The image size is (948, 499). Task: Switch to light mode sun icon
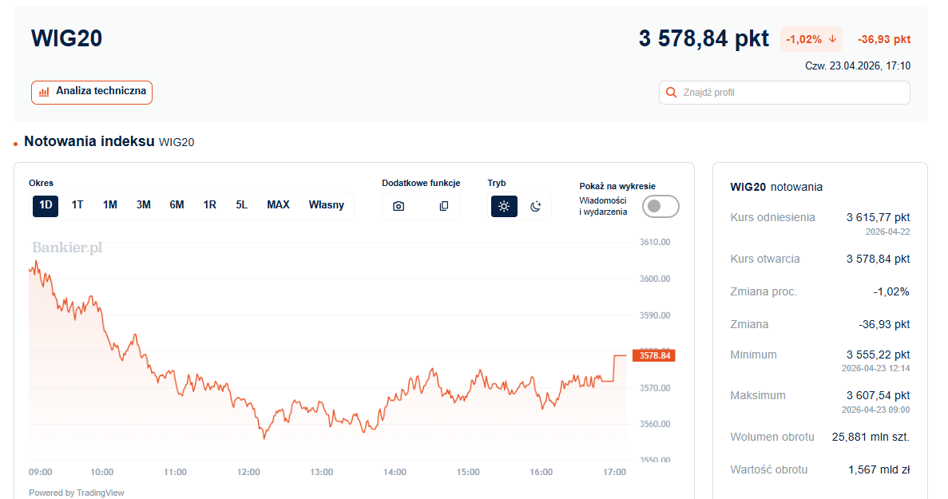(504, 206)
